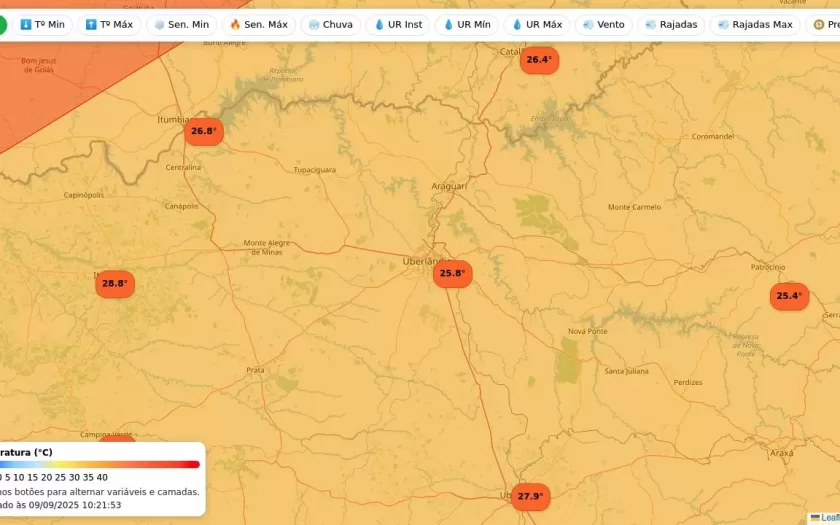Click the 25.4° marker near Patrocínio
This screenshot has height=525, width=840.
tap(789, 296)
